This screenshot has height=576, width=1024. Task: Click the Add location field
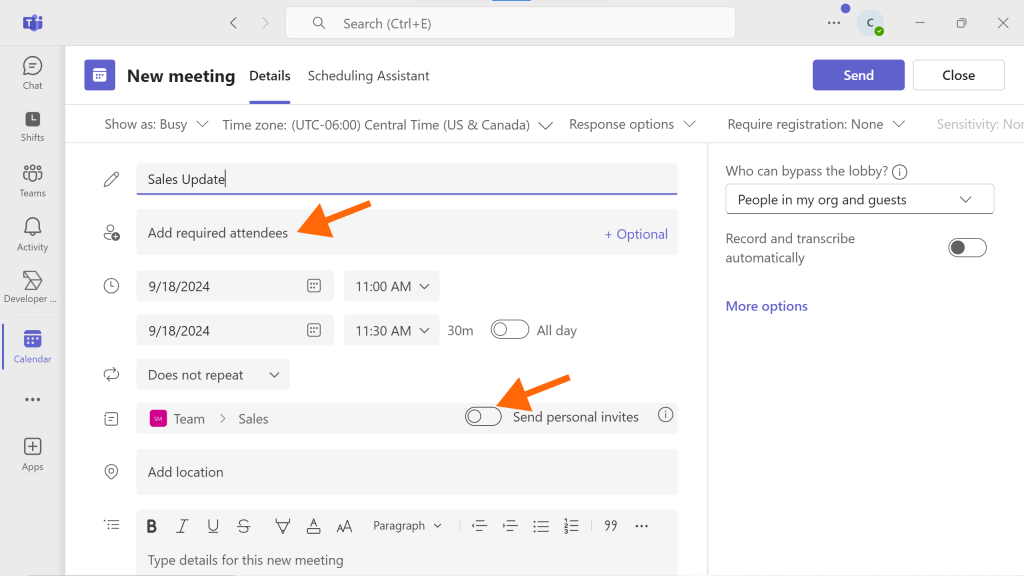coord(406,472)
